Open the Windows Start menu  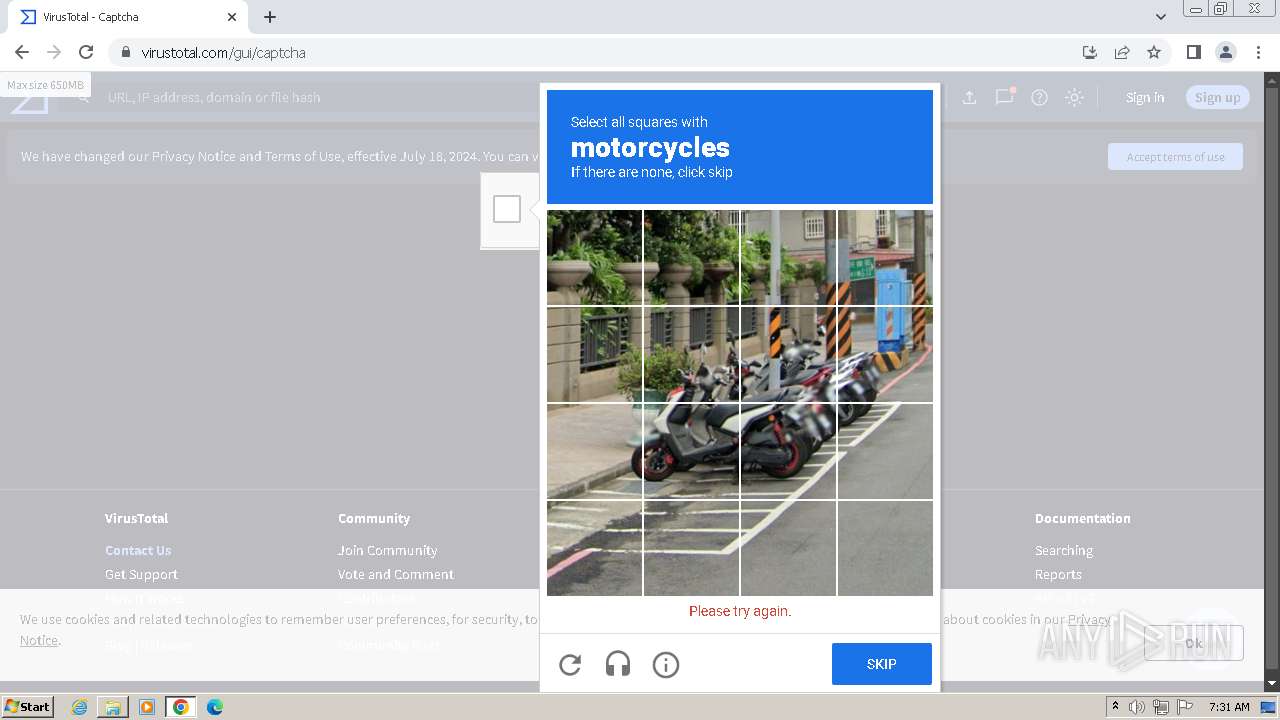[28, 706]
